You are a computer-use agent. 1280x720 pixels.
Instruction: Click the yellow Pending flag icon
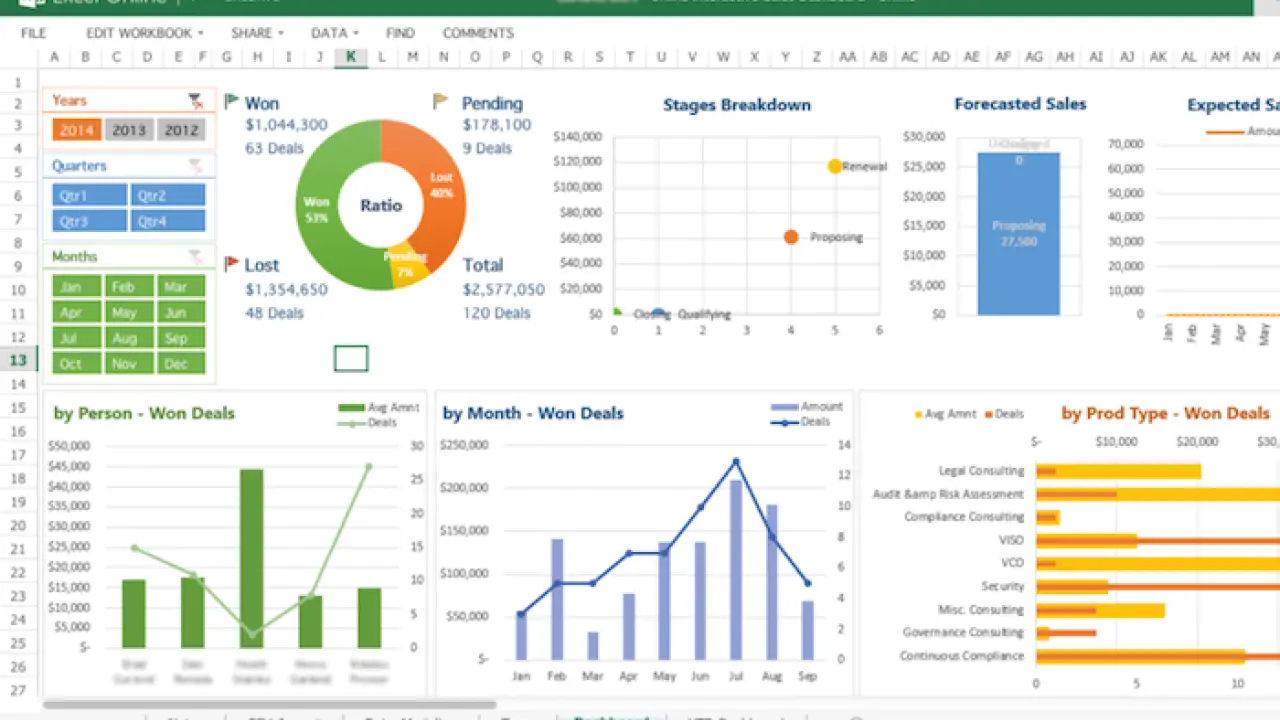pos(440,101)
